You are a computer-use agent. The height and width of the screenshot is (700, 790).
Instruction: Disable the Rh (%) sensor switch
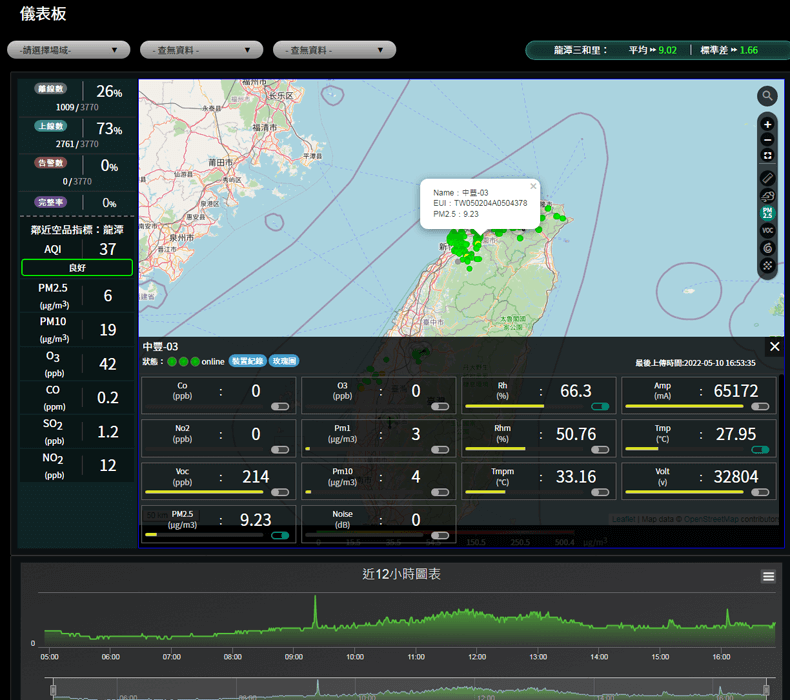(x=600, y=406)
